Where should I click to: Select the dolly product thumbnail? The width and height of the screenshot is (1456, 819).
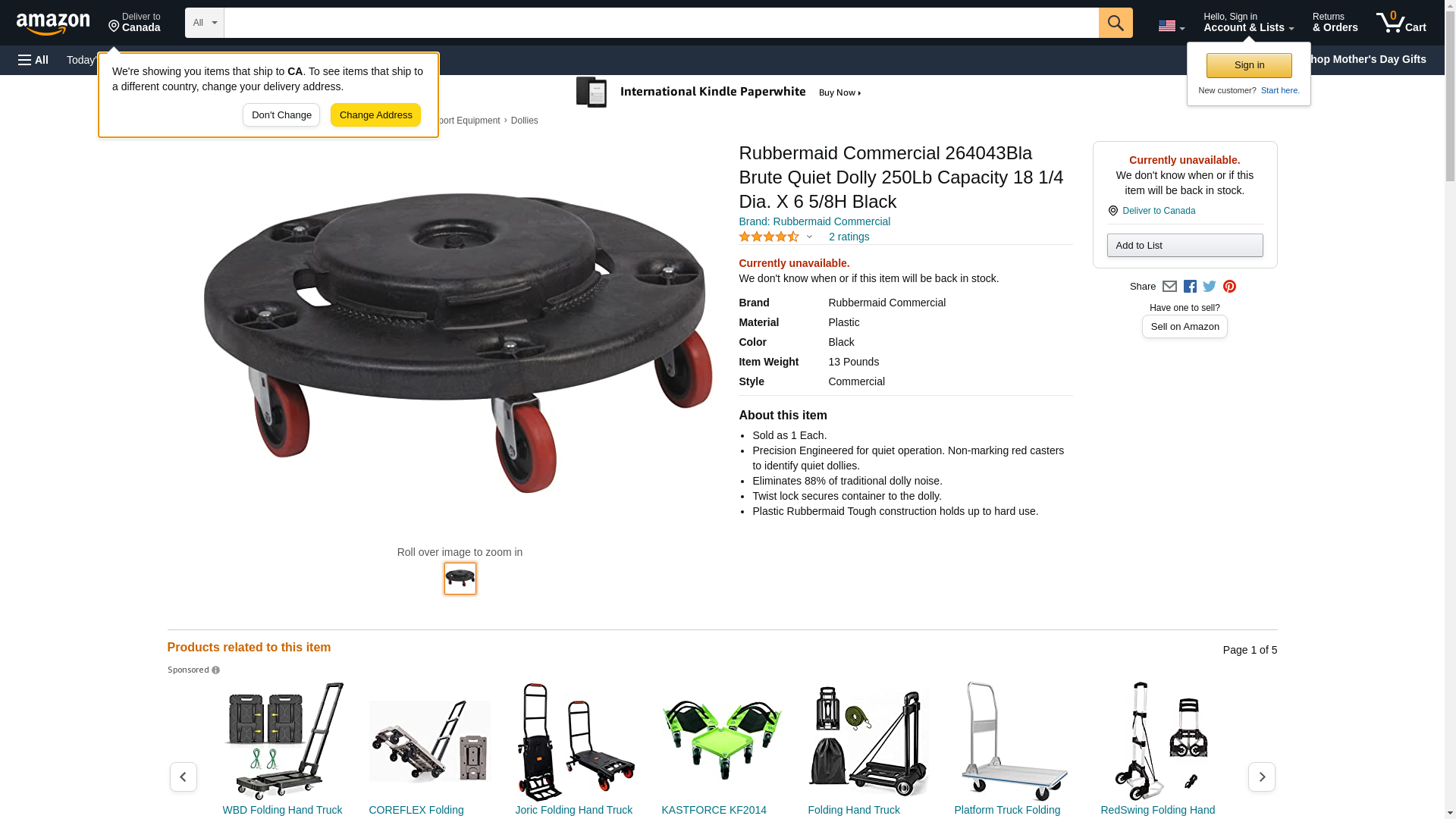pyautogui.click(x=460, y=579)
